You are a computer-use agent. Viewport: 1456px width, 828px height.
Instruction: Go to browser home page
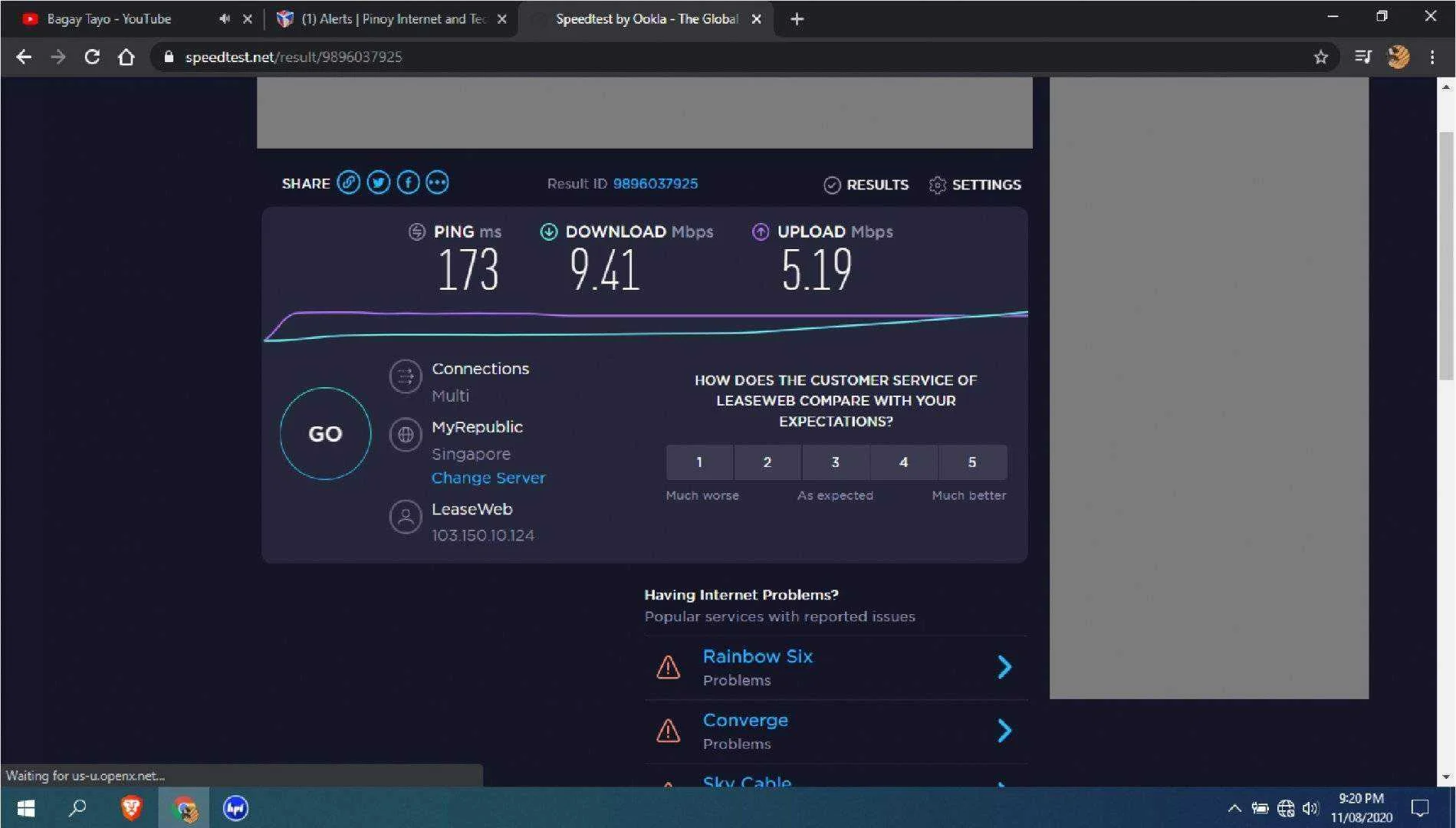(127, 57)
